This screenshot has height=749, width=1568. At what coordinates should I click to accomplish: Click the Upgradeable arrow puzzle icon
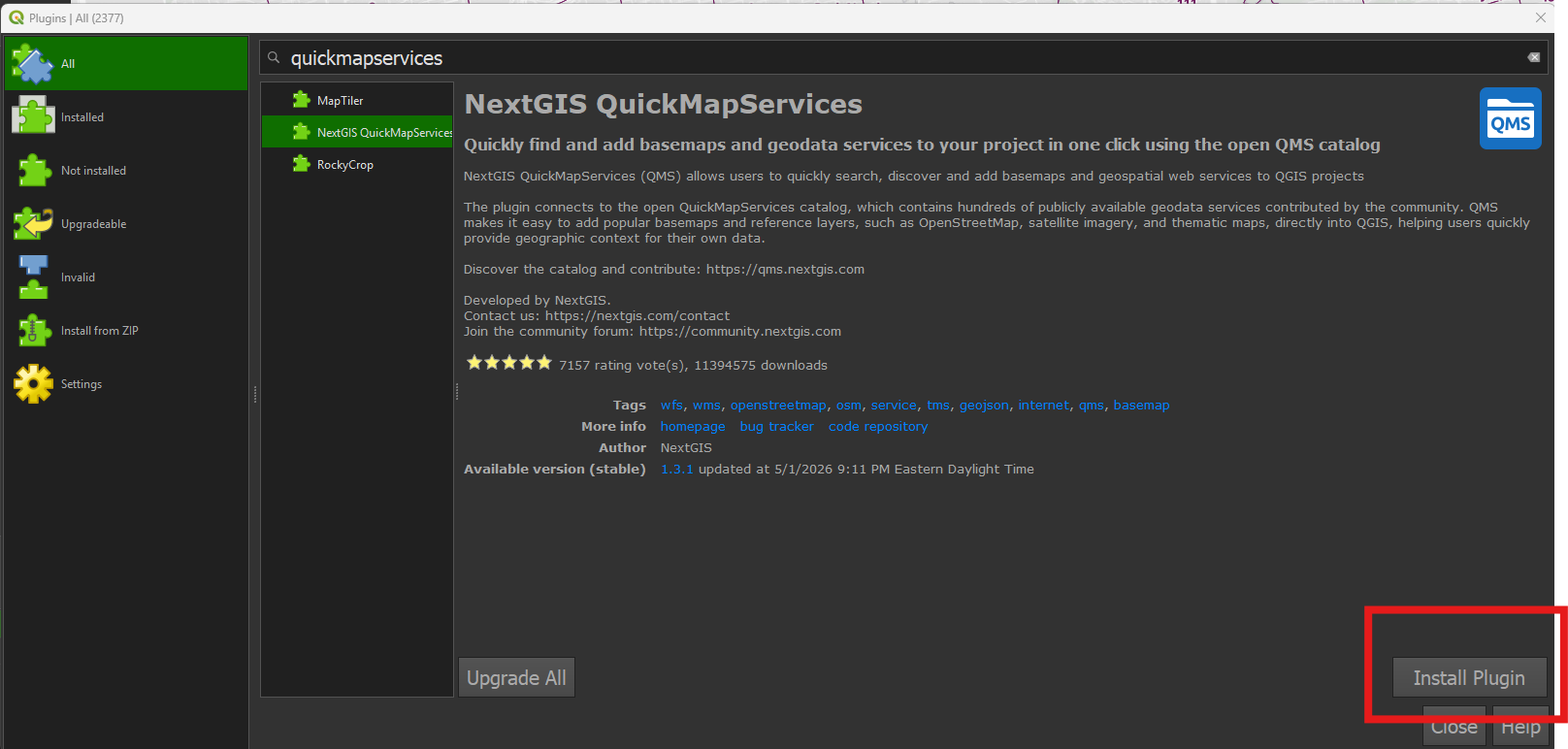(x=33, y=224)
